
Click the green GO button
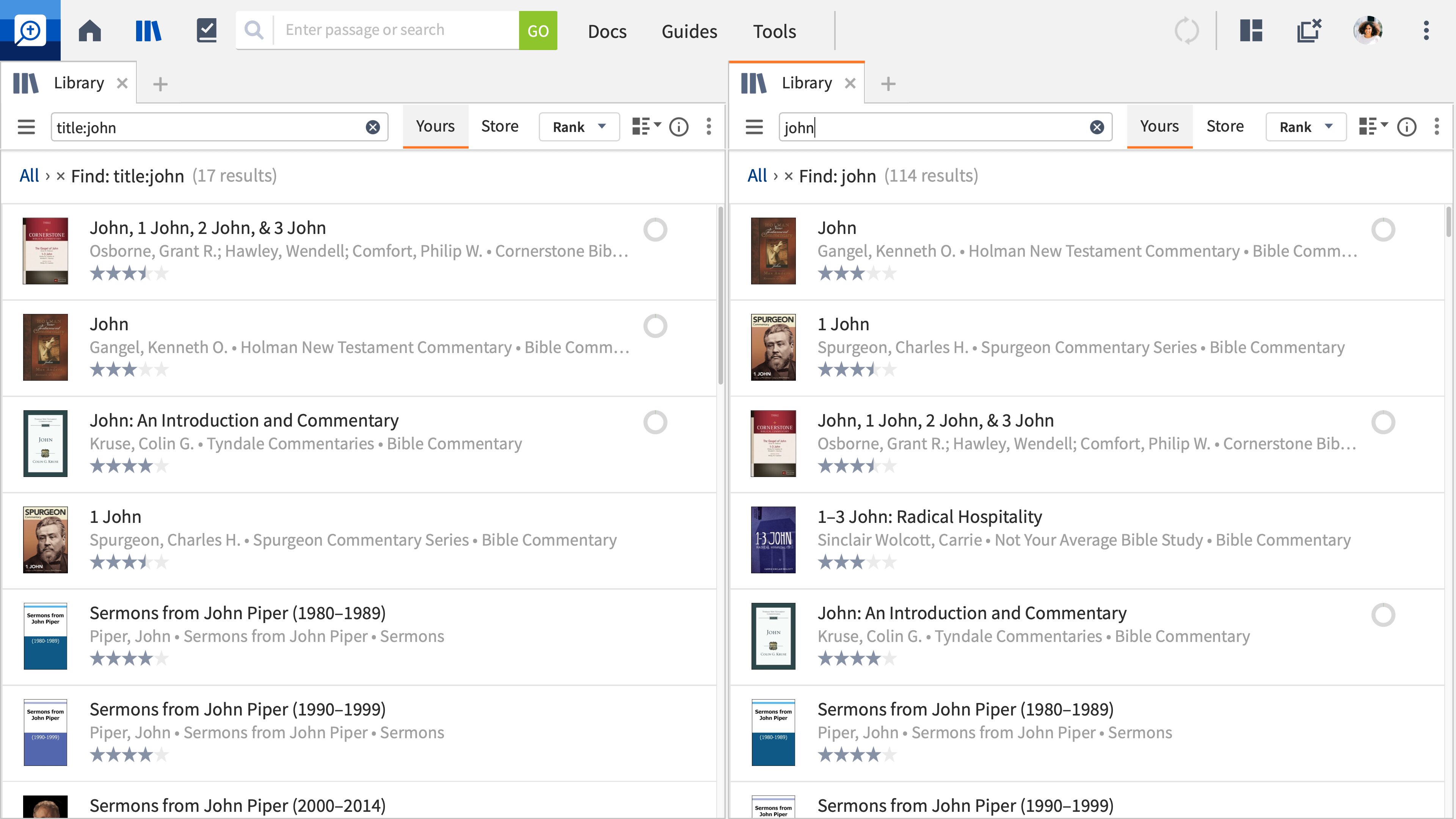[538, 30]
